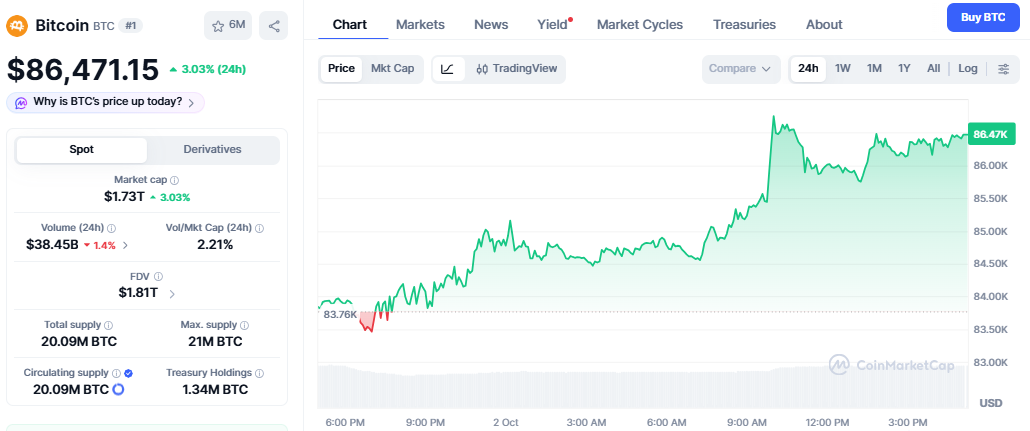This screenshot has height=431, width=1030.
Task: Switch to Spot data view
Action: pos(81,150)
